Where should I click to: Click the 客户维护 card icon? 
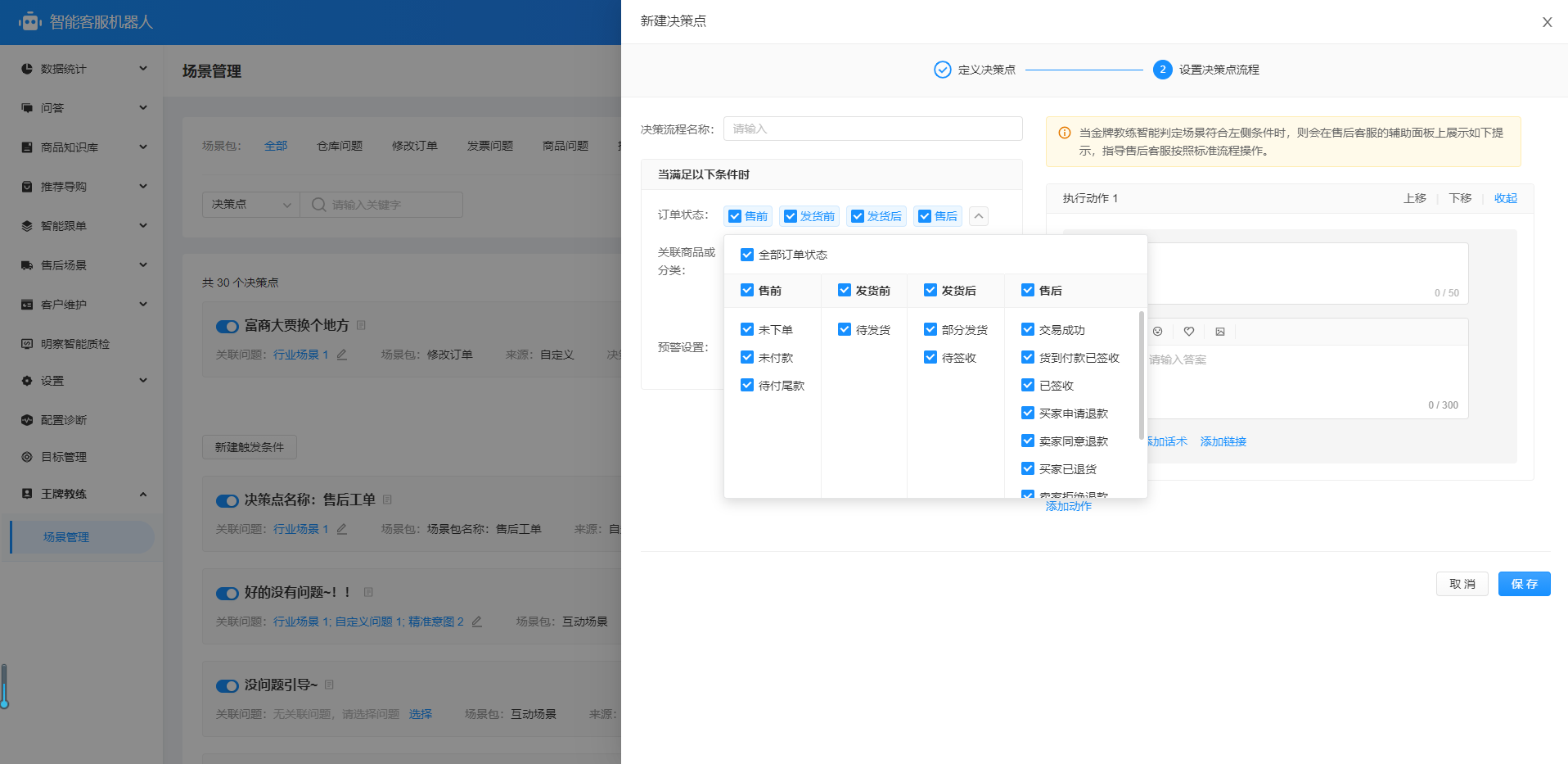coord(27,305)
